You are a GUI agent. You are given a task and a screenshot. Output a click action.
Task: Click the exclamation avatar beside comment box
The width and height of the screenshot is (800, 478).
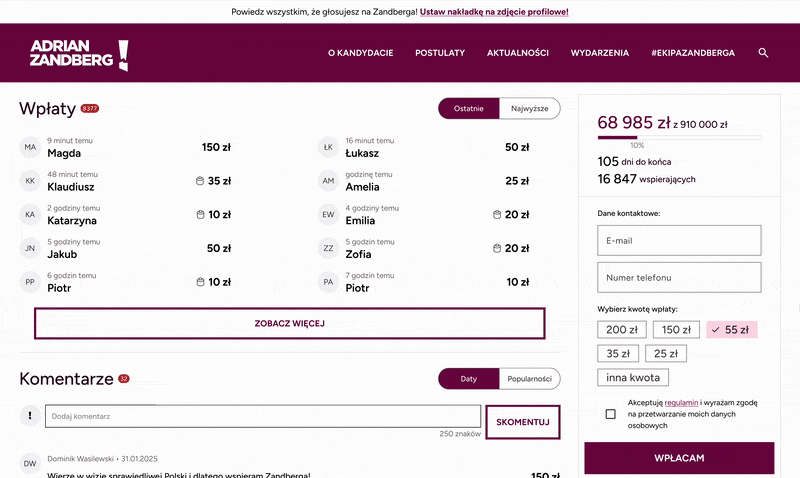coord(30,416)
